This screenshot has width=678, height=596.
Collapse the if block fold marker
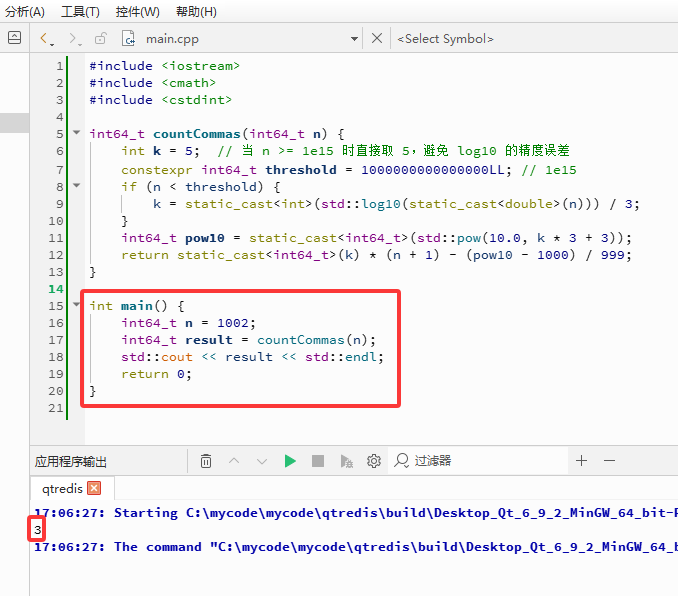(x=77, y=186)
